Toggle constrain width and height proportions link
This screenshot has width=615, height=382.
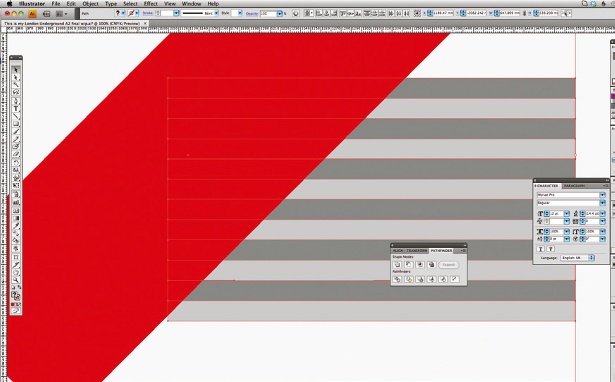point(524,13)
